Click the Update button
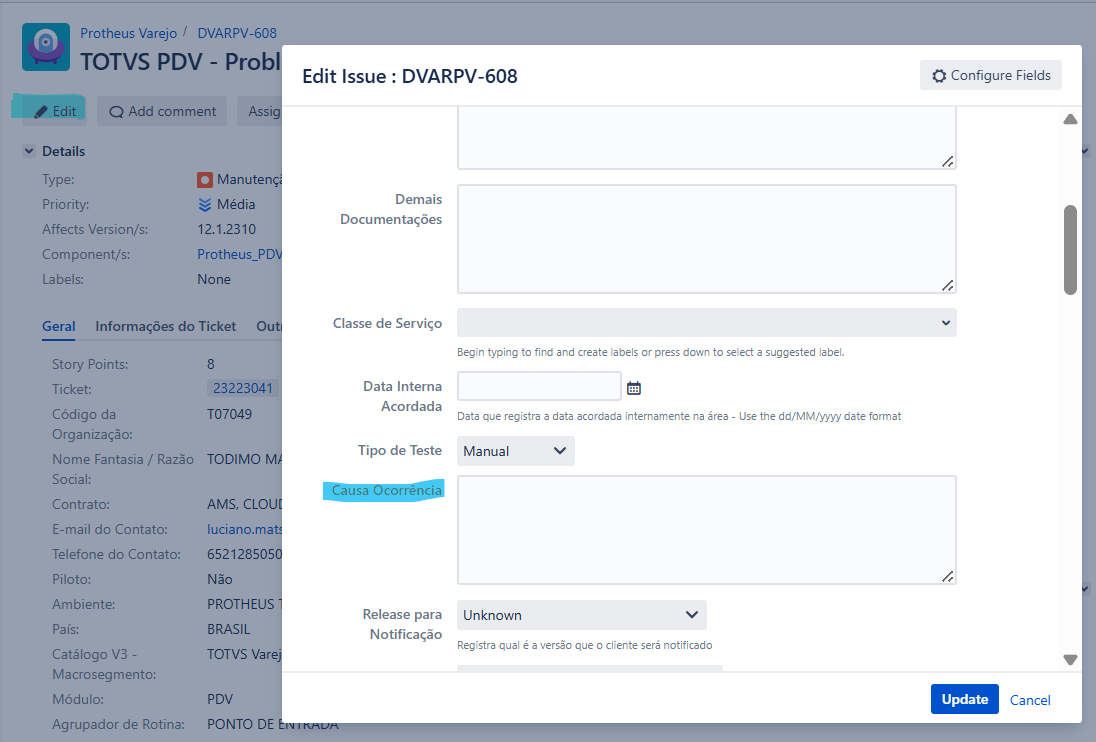The height and width of the screenshot is (742, 1096). click(x=965, y=699)
